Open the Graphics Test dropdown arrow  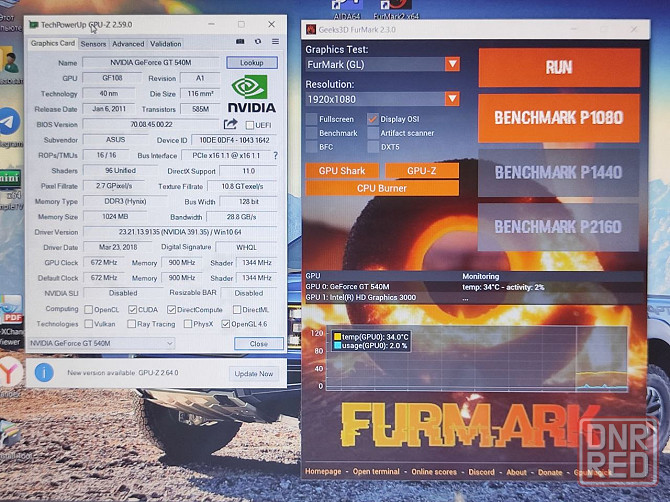point(452,65)
